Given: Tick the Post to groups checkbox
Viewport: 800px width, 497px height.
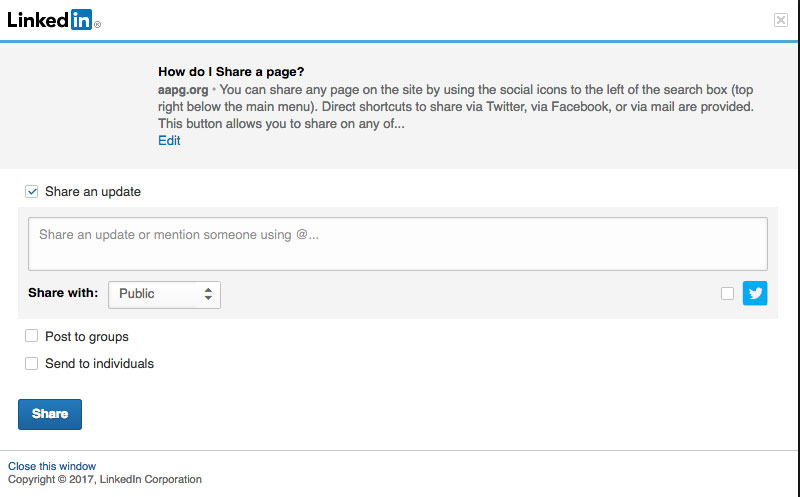Looking at the screenshot, I should tap(32, 337).
